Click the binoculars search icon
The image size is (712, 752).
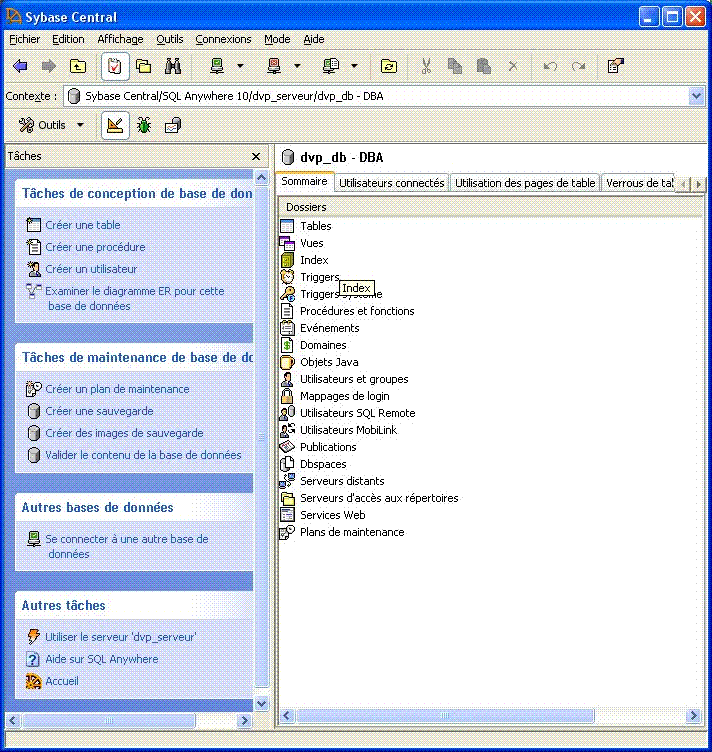(x=172, y=66)
